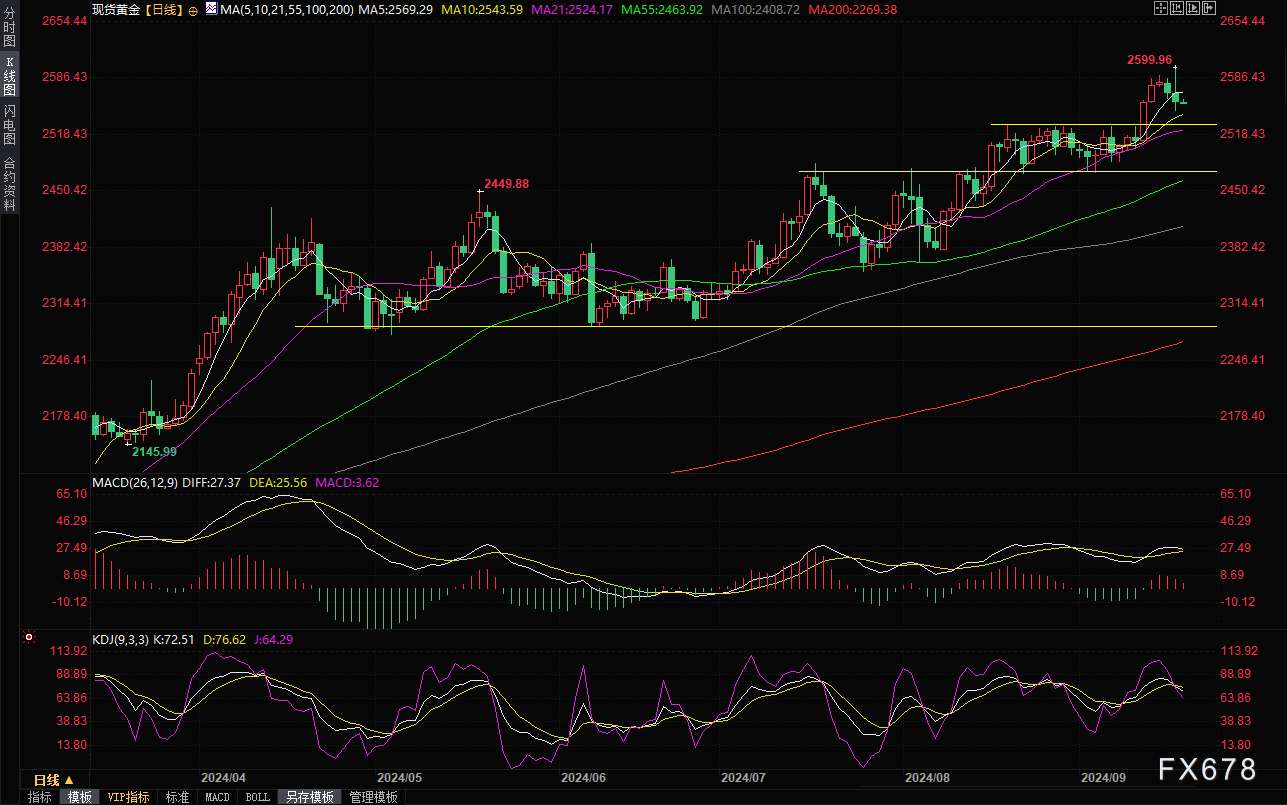The height and width of the screenshot is (805, 1287).
Task: Apply the MACD template
Action: point(217,797)
